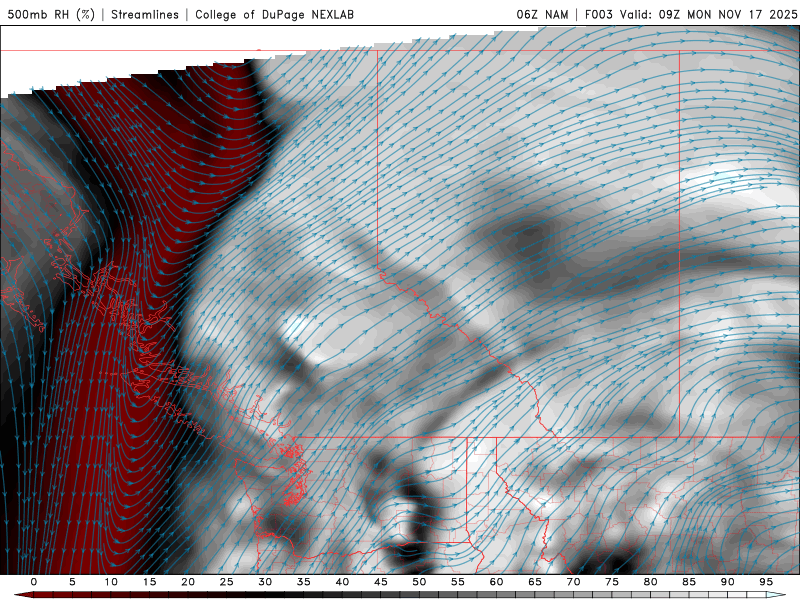Click the colorbar value 80 label
800x600 pixels.
(650, 582)
